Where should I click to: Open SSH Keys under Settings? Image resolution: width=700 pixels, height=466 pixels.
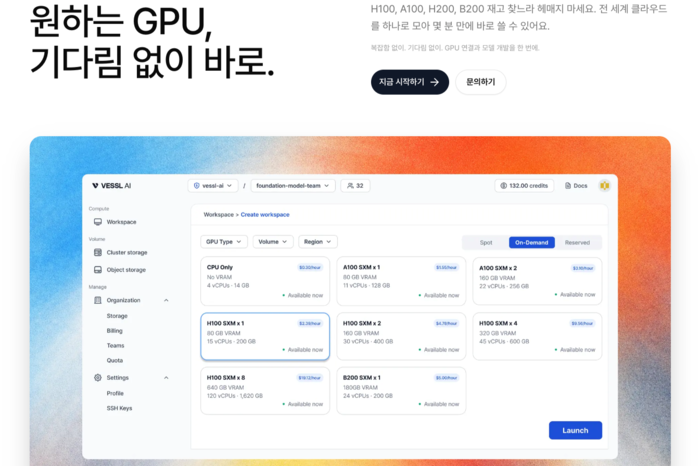click(x=119, y=408)
